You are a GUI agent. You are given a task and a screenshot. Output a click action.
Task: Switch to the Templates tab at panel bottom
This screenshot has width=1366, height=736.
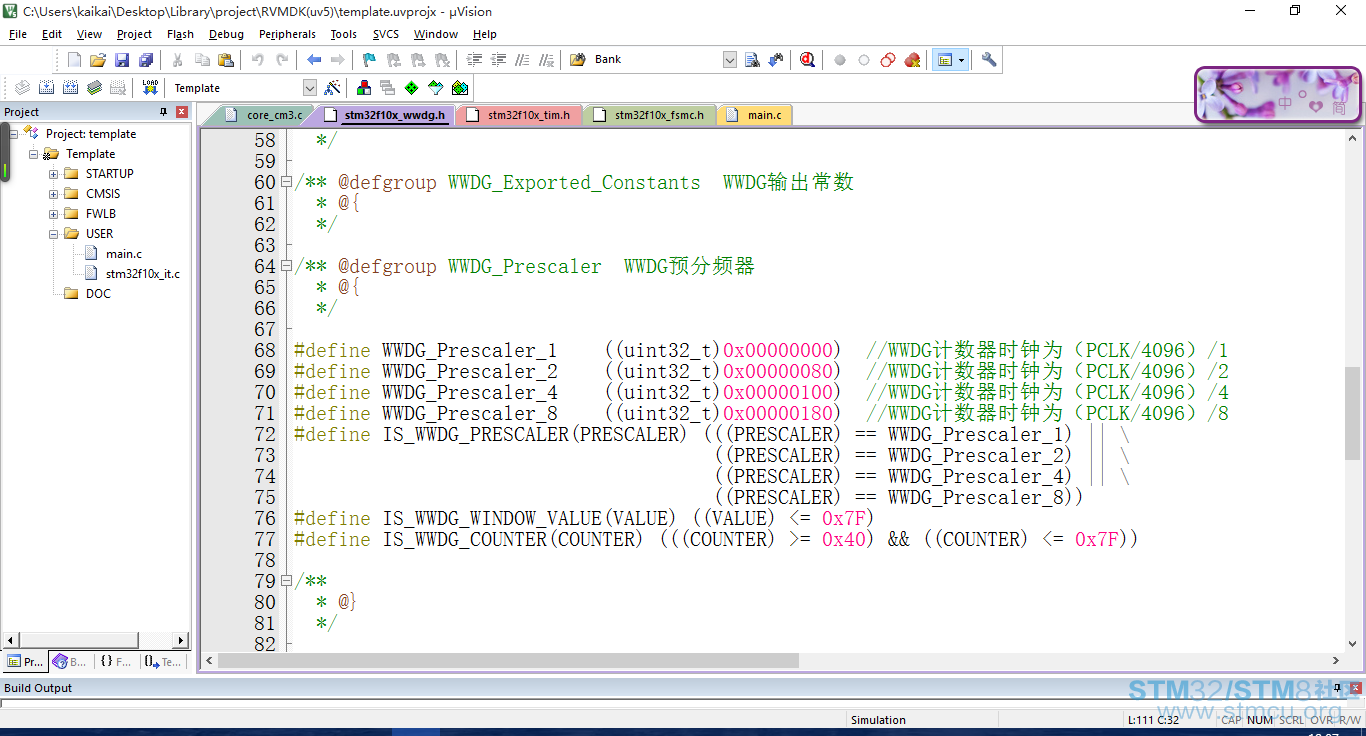pos(161,661)
